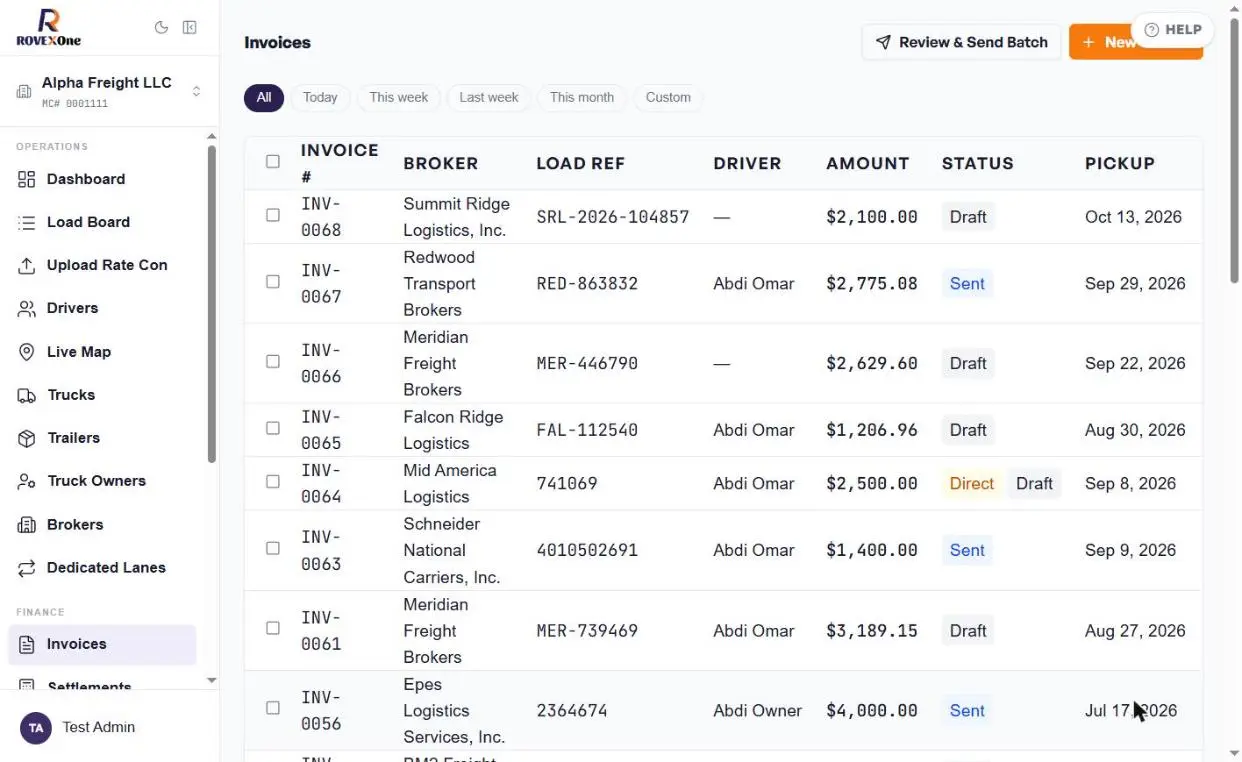Select the All filter tab
This screenshot has width=1242, height=762.
[264, 97]
